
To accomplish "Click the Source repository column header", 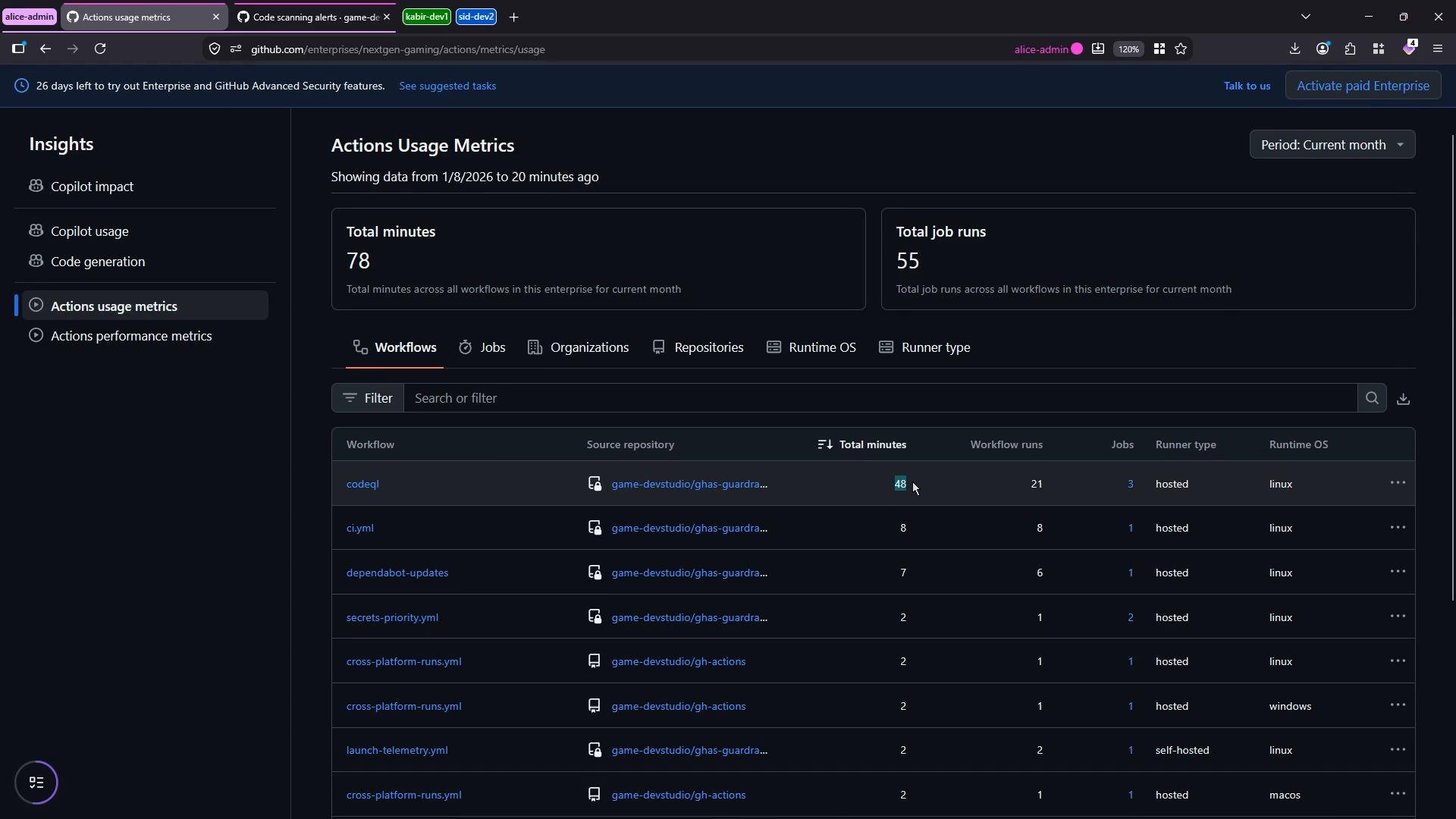I will tap(630, 444).
